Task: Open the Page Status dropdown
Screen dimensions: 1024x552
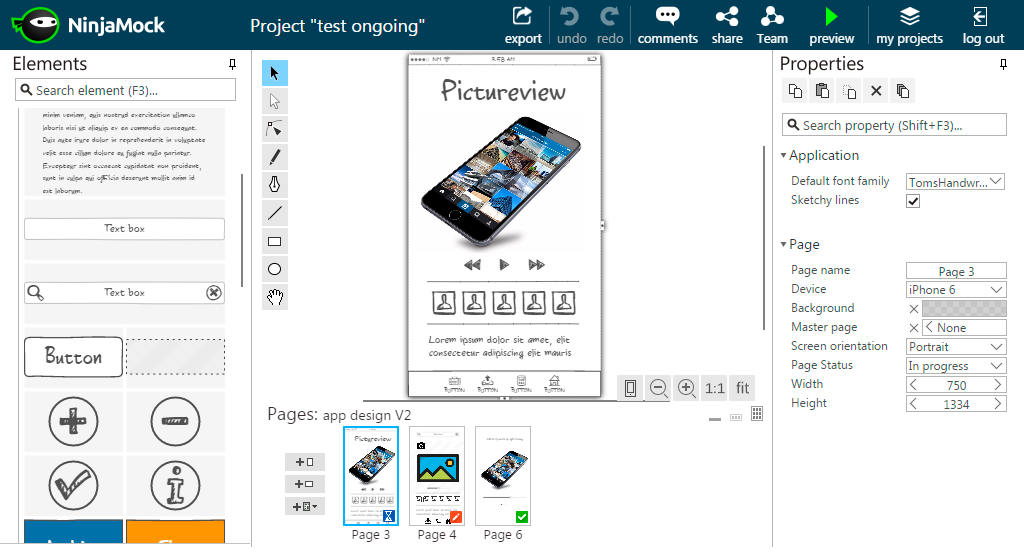Action: 955,365
